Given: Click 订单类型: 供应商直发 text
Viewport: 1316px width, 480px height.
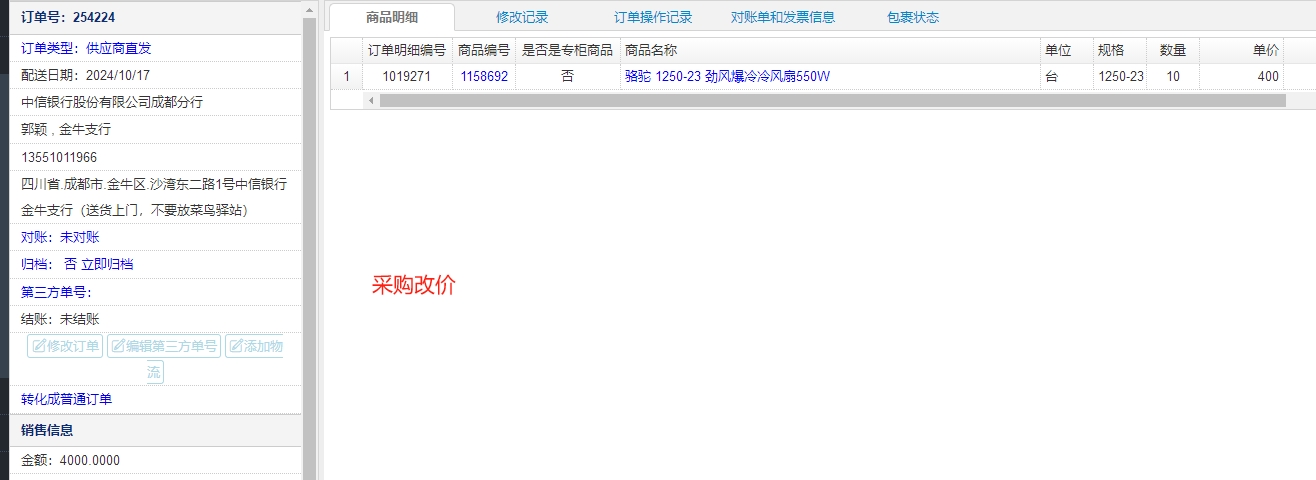Looking at the screenshot, I should coord(86,48).
